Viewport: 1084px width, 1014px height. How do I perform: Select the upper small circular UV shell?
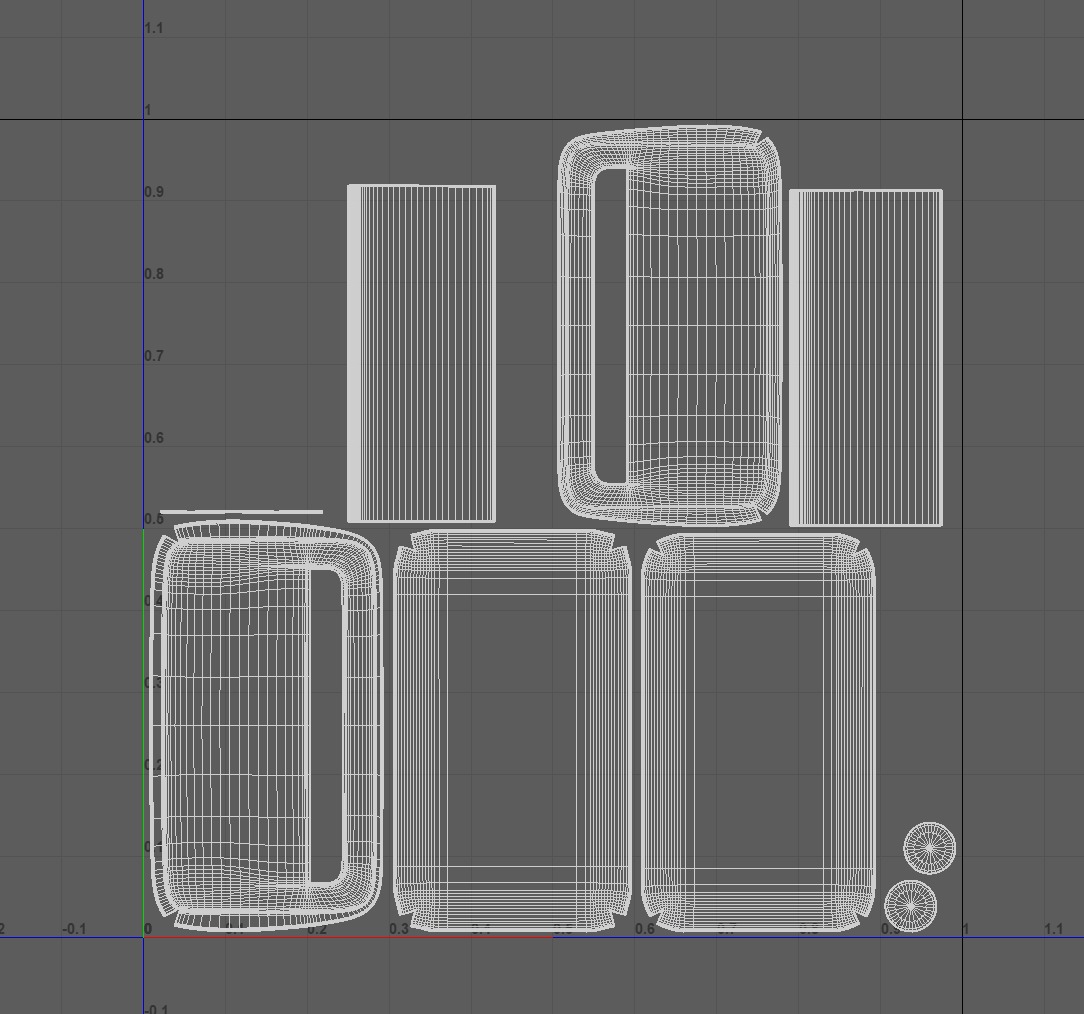[929, 846]
